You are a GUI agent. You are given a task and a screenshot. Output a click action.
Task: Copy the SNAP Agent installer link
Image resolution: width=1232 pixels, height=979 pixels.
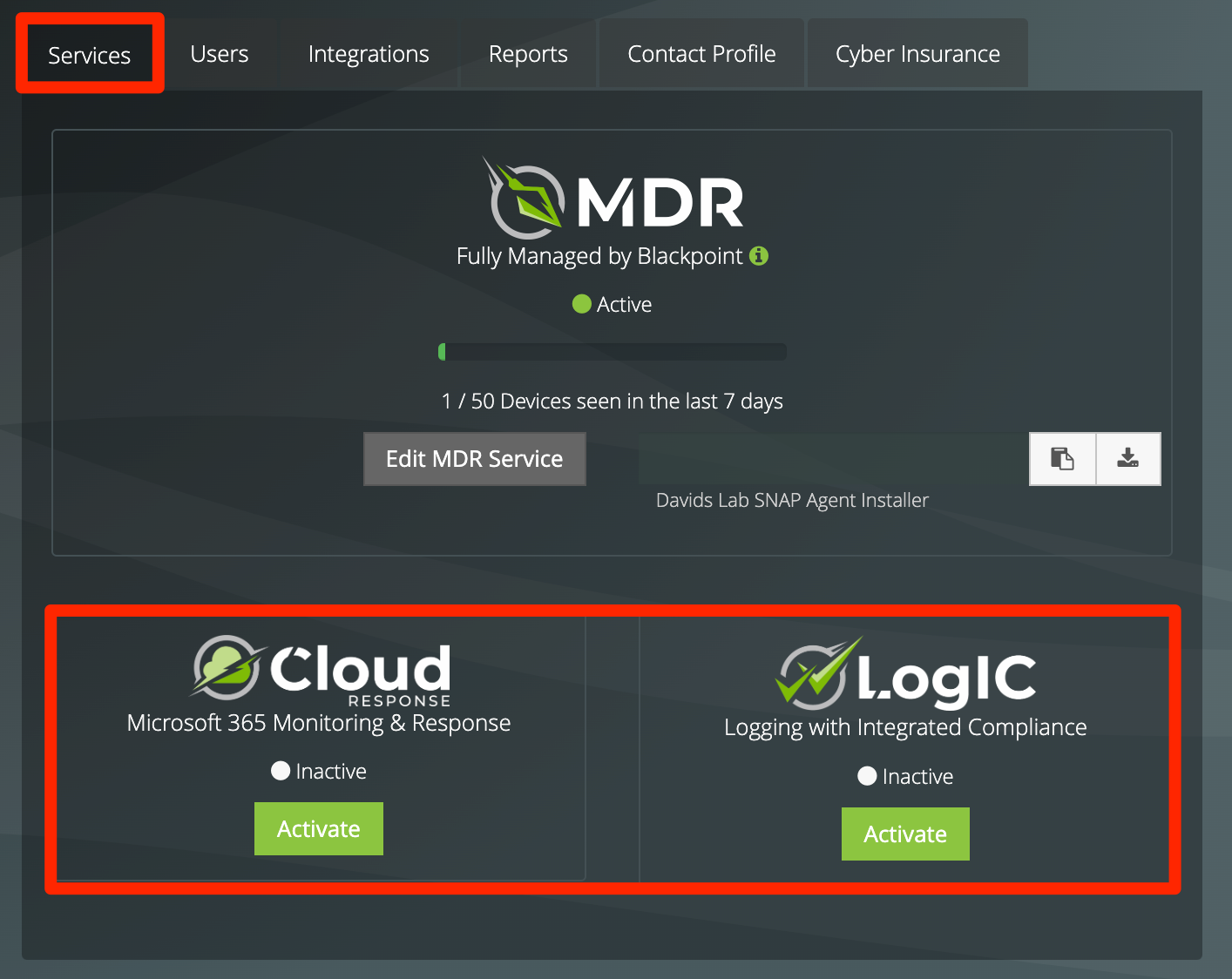[1061, 459]
